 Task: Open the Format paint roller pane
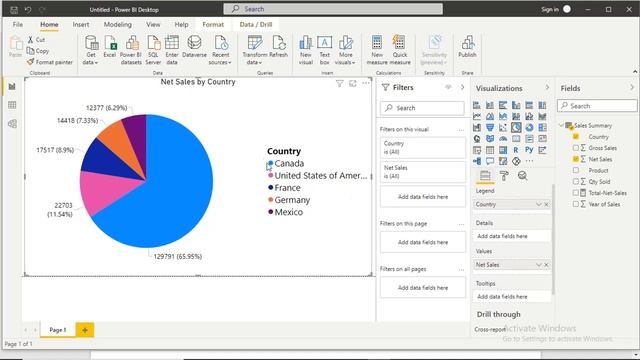point(504,176)
